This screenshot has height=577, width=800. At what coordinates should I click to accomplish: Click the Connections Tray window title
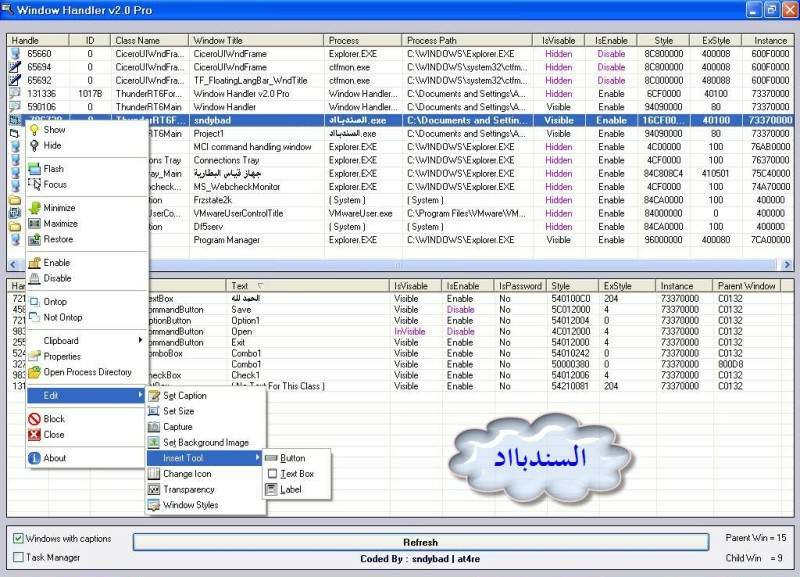click(x=226, y=160)
